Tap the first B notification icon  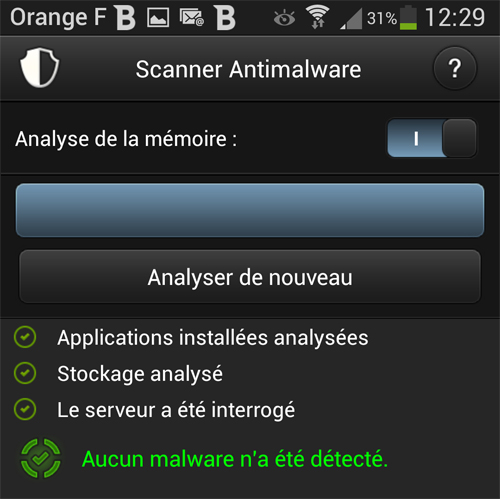(125, 17)
